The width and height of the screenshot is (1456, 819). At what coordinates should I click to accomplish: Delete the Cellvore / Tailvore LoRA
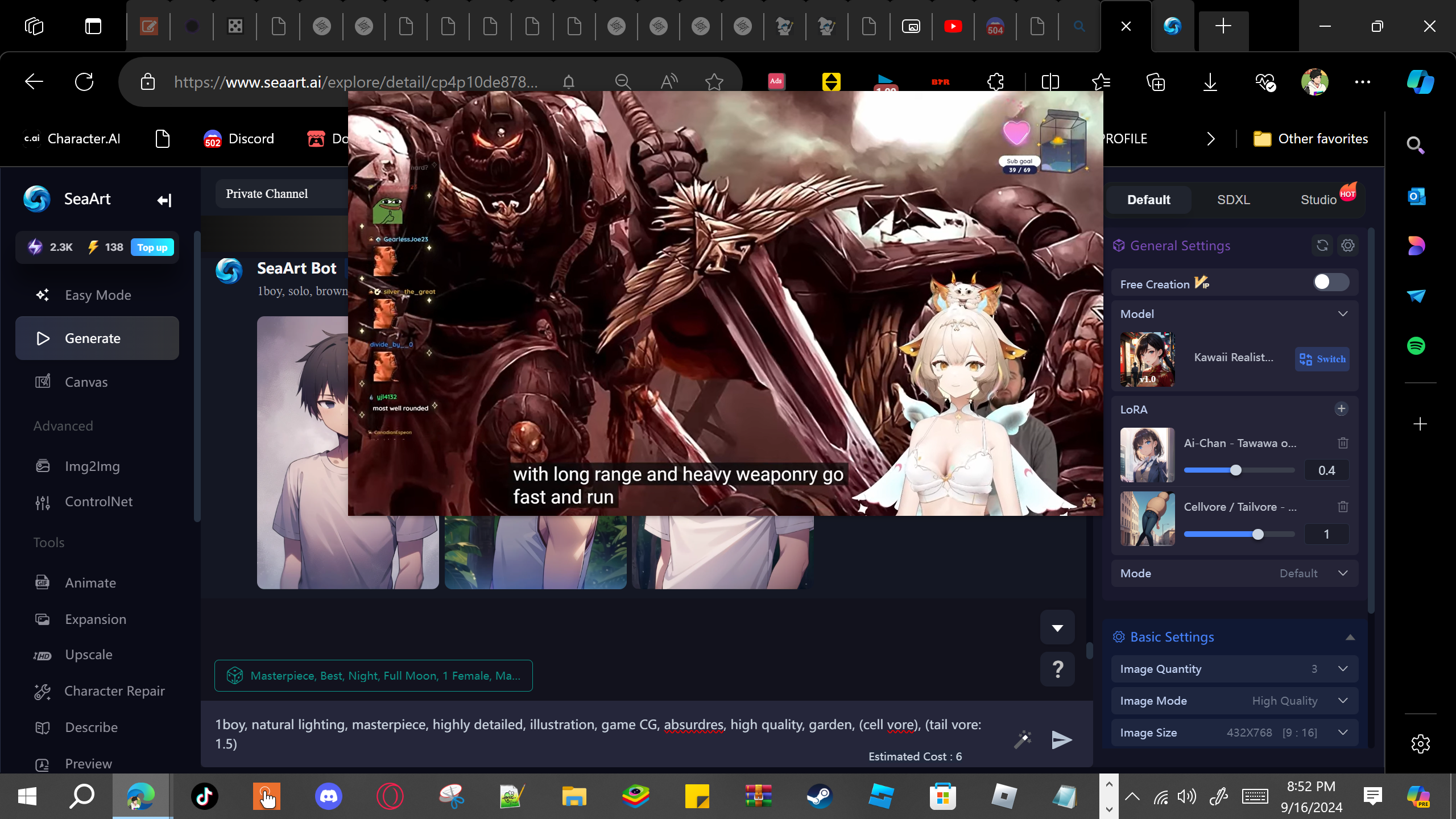[x=1343, y=506]
